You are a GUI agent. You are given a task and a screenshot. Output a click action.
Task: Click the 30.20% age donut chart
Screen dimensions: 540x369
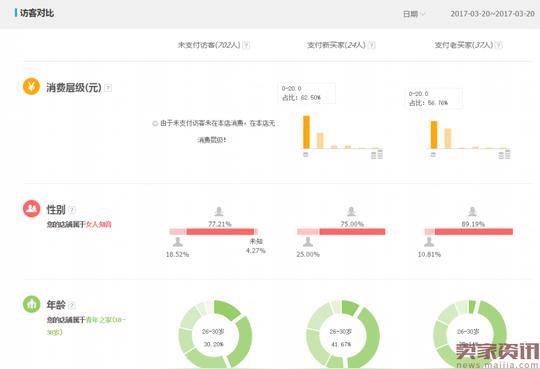pos(215,334)
